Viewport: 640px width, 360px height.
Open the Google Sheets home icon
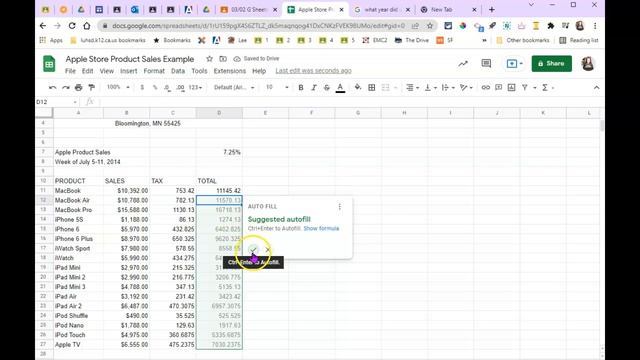(49, 64)
